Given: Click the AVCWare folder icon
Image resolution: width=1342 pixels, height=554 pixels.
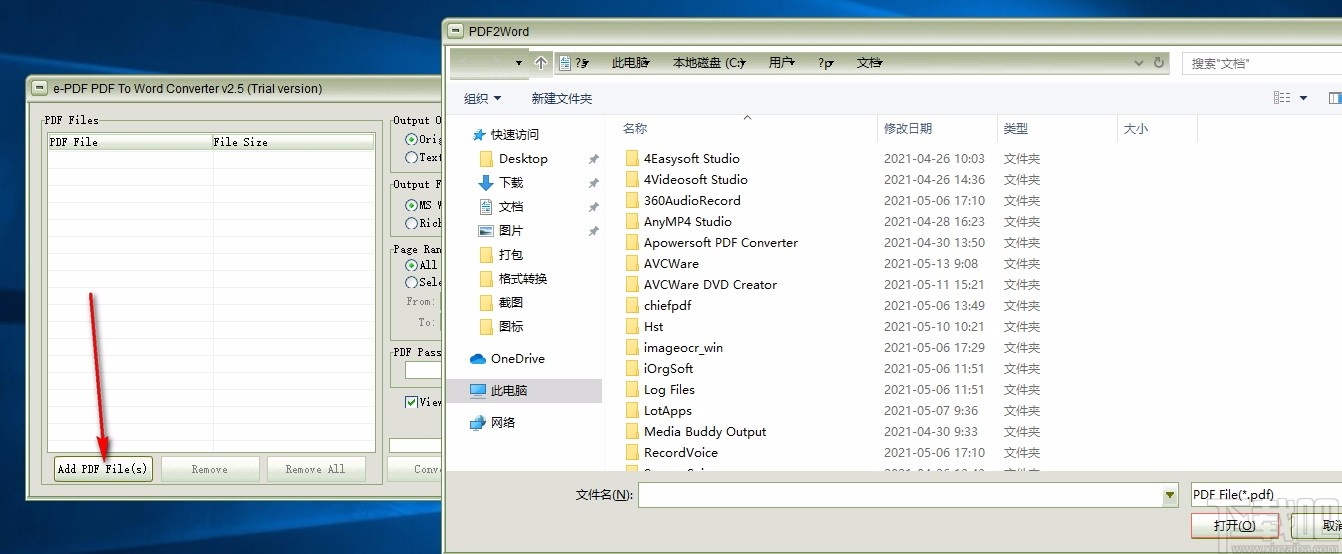Looking at the screenshot, I should [632, 263].
